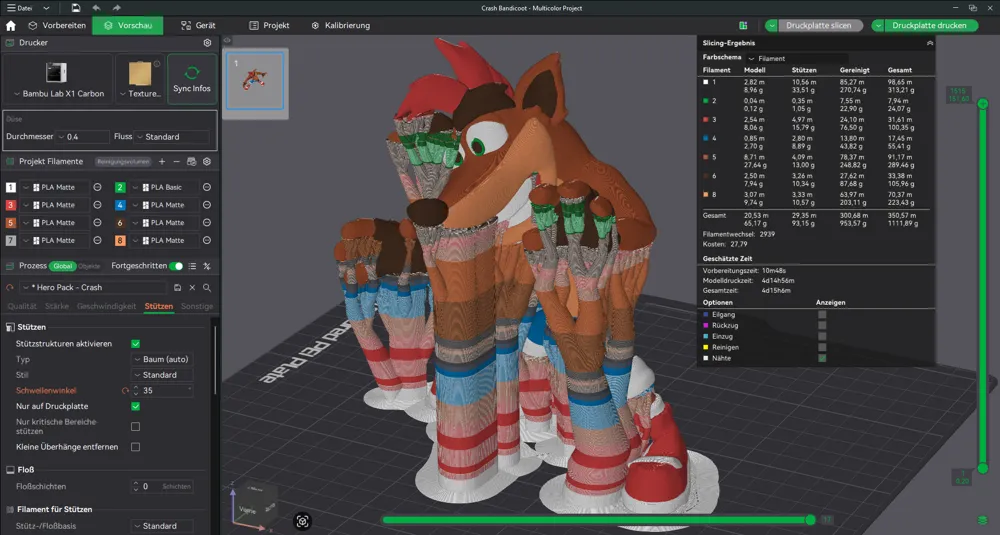Open the filament settings gear icon
Screen dimensions: 1000x535
click(x=207, y=162)
